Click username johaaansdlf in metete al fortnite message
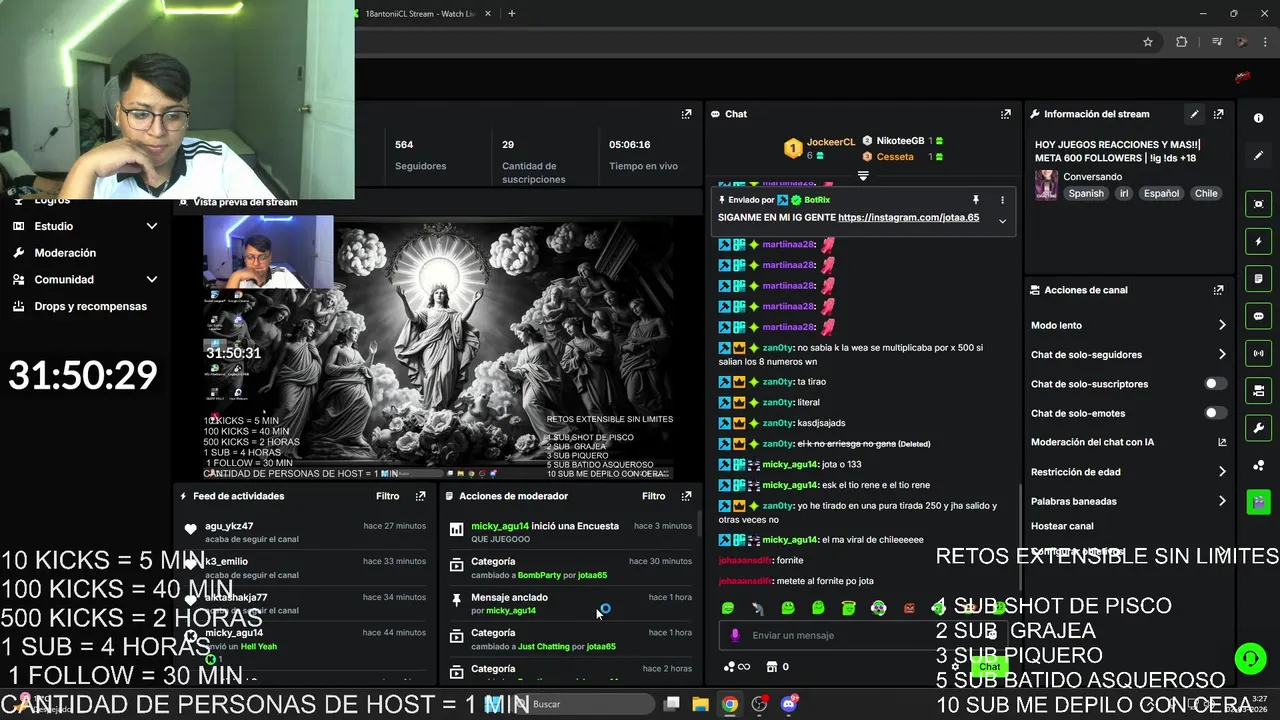 [x=745, y=581]
